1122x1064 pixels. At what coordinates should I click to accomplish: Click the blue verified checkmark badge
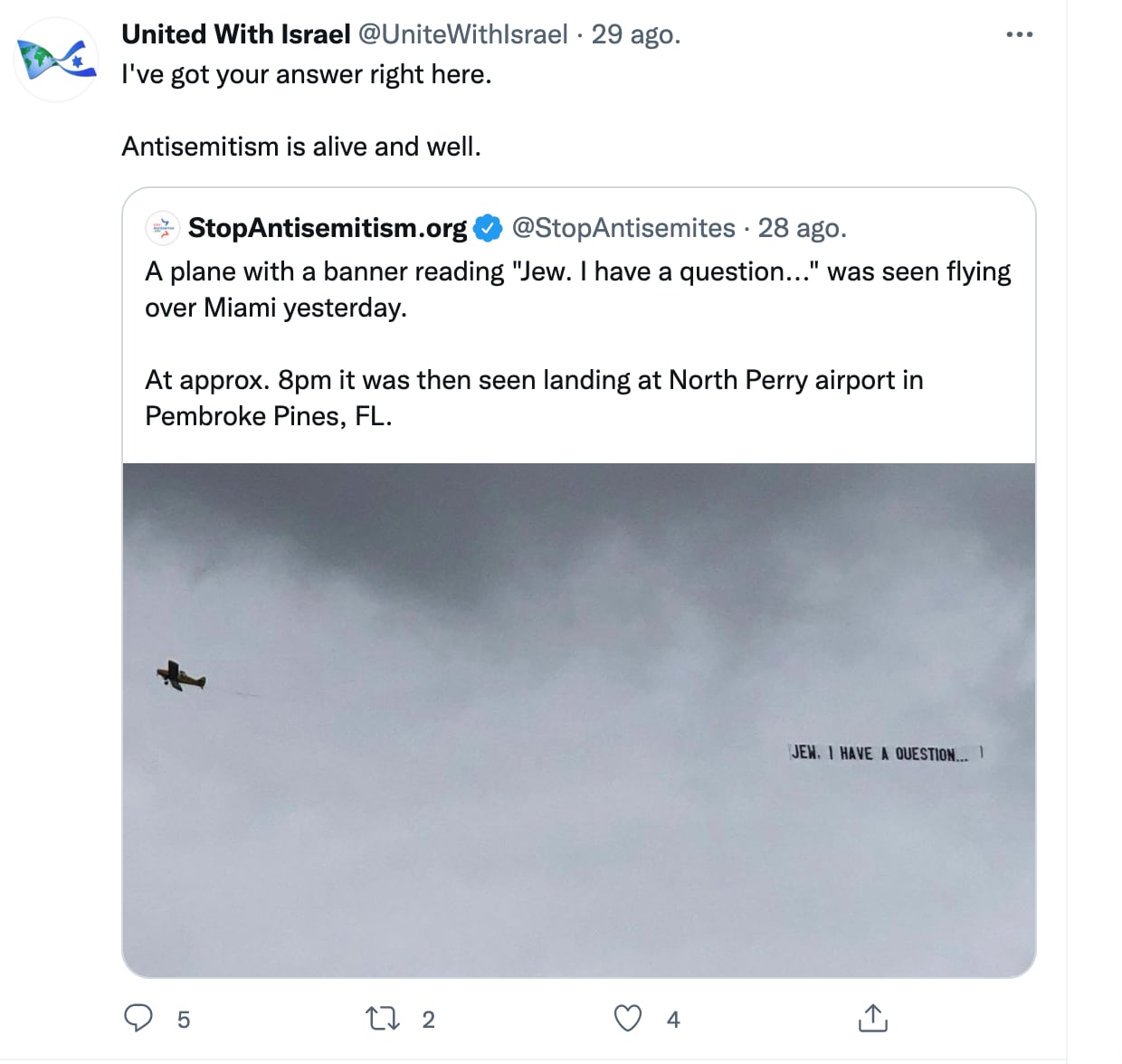pos(489,228)
